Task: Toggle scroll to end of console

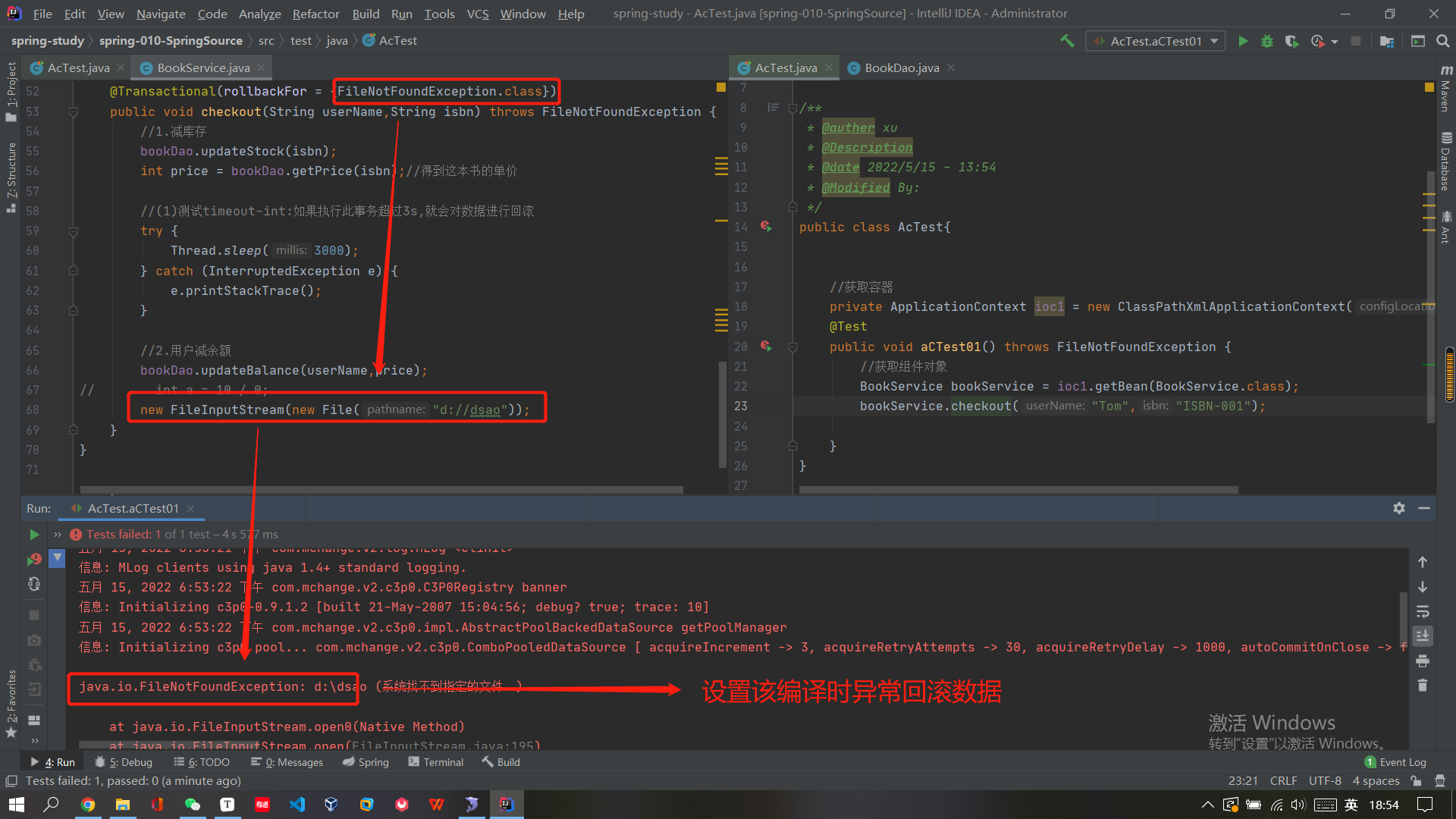Action: [1423, 635]
